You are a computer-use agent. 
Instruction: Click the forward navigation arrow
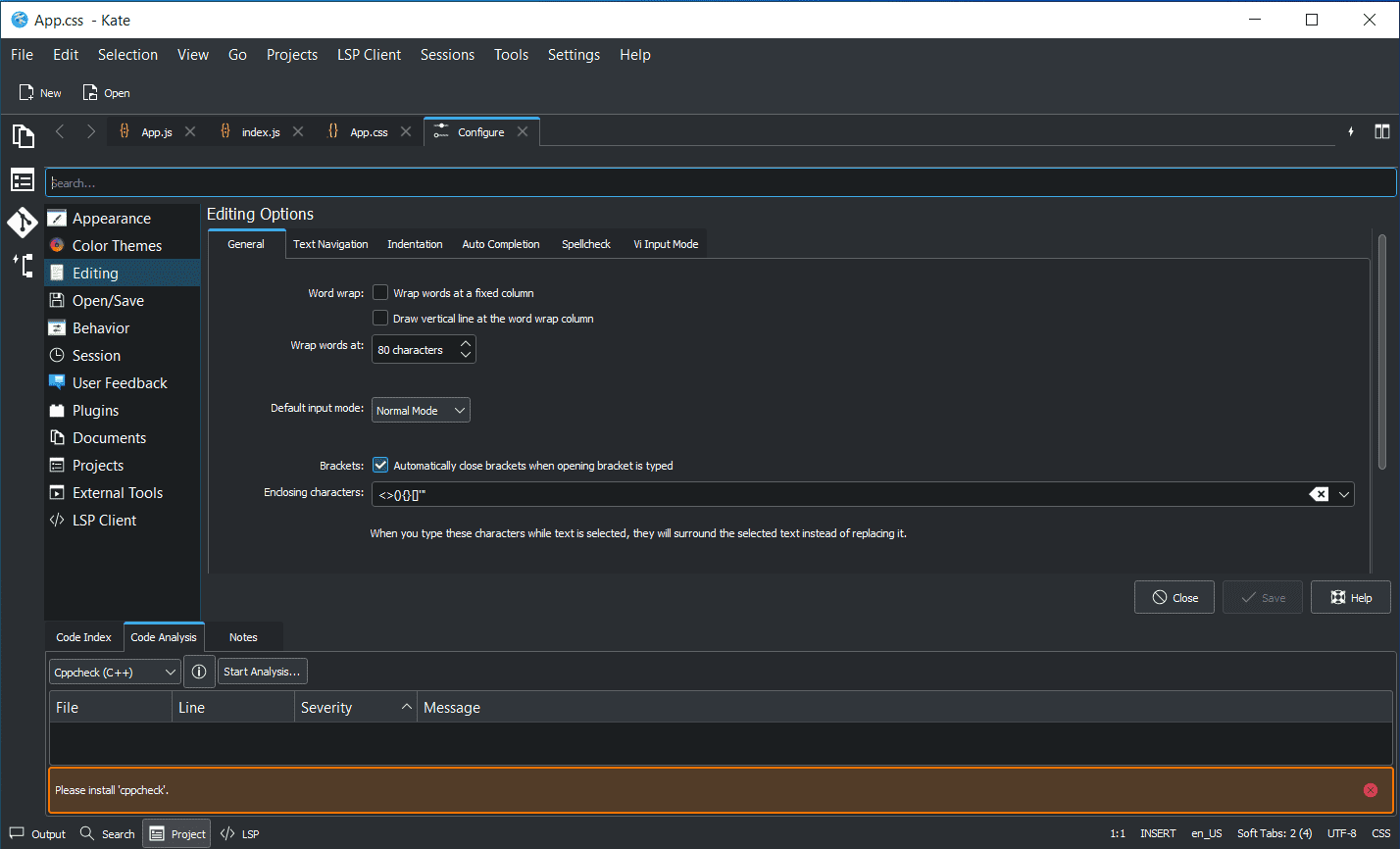pyautogui.click(x=90, y=131)
